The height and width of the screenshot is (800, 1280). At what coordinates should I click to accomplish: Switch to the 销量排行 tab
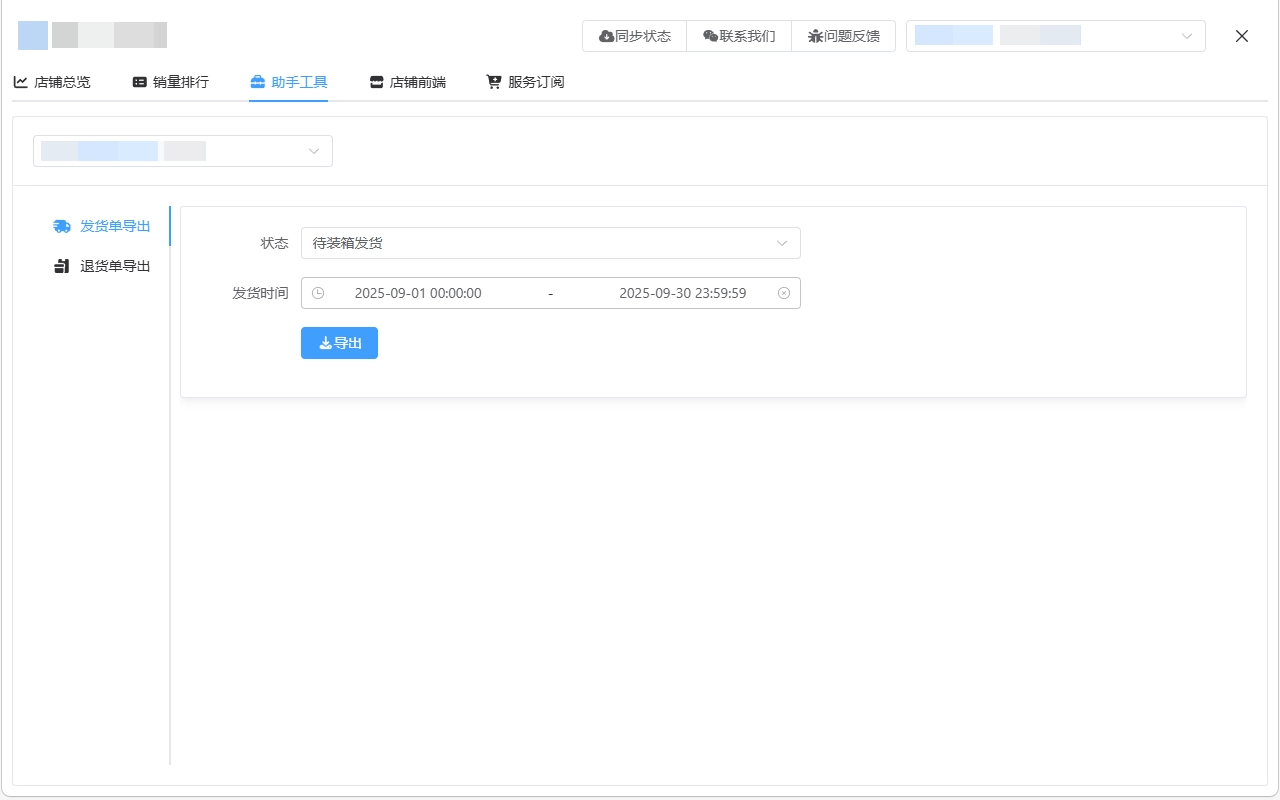tap(170, 81)
